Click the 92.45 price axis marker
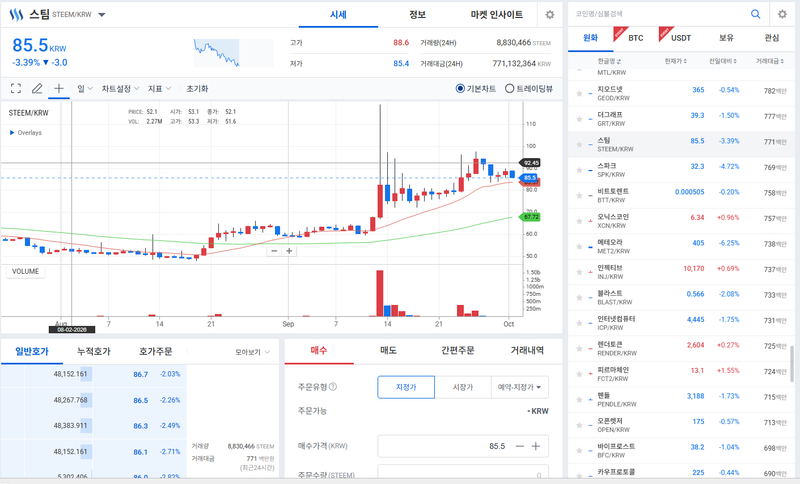Image resolution: width=800 pixels, height=484 pixels. click(x=531, y=163)
